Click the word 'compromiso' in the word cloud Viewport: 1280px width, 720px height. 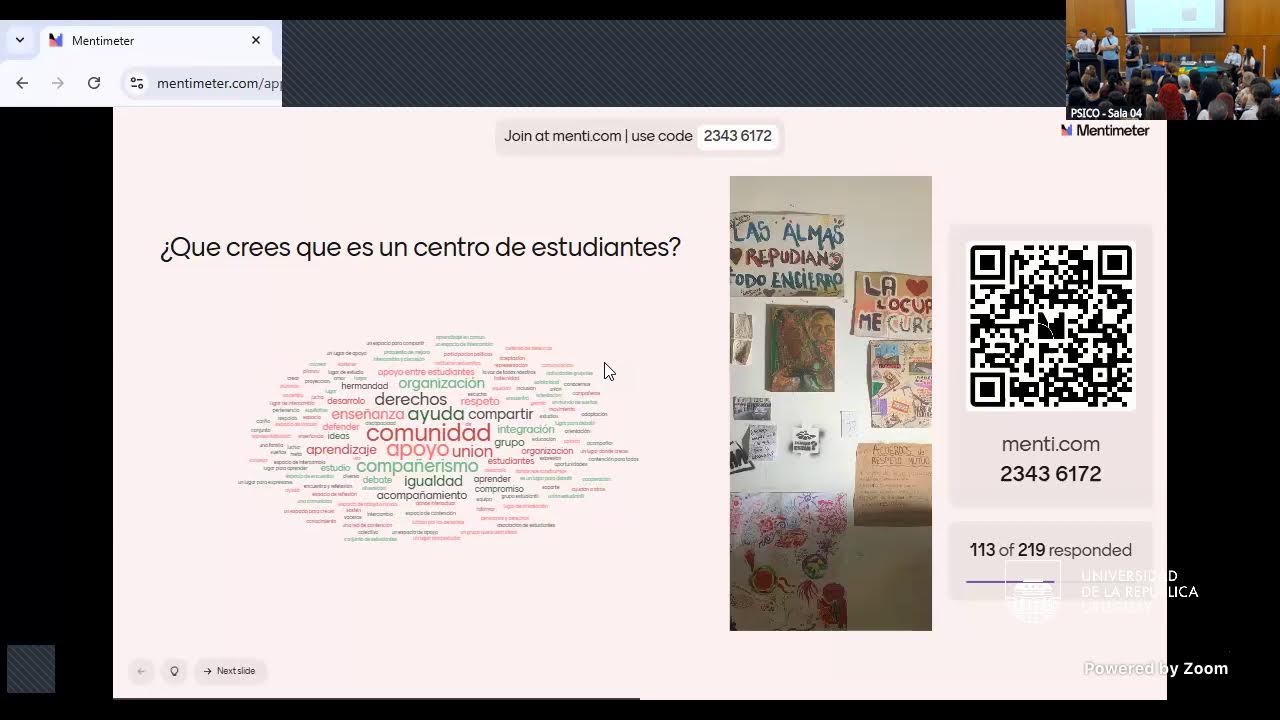499,489
